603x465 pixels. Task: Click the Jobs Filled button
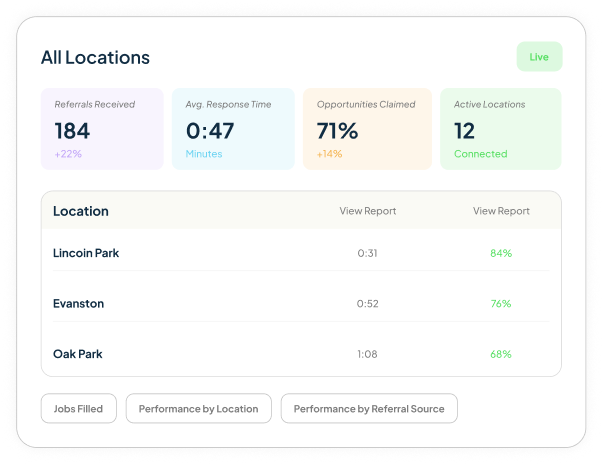pos(78,408)
